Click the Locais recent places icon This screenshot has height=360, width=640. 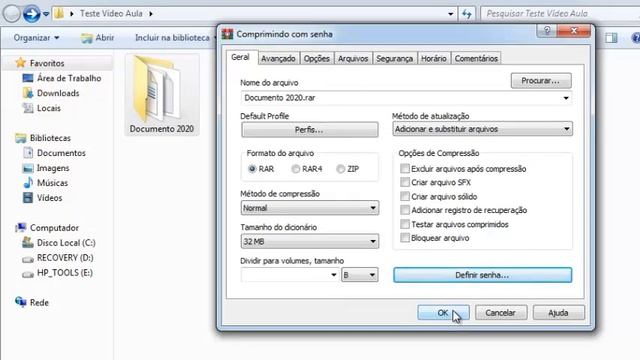(x=28, y=108)
